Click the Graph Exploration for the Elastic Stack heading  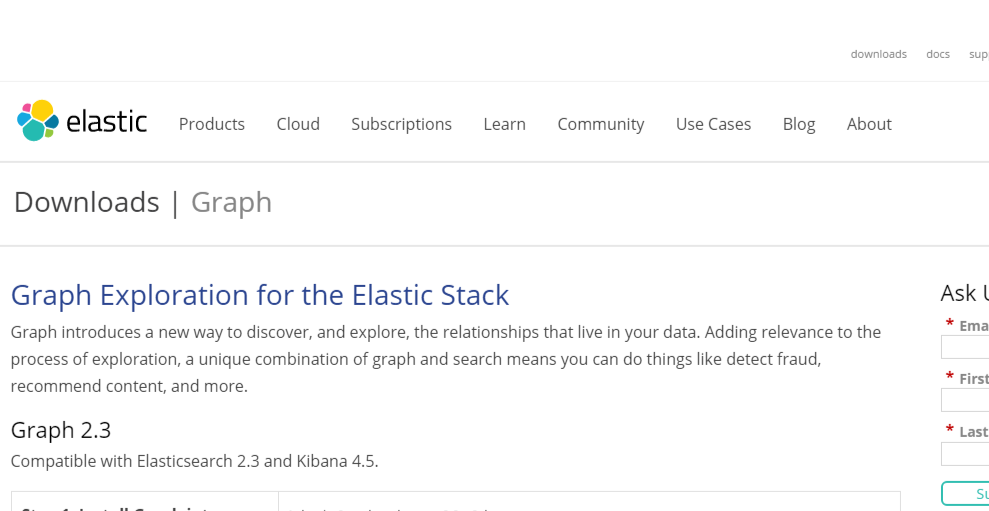(259, 295)
